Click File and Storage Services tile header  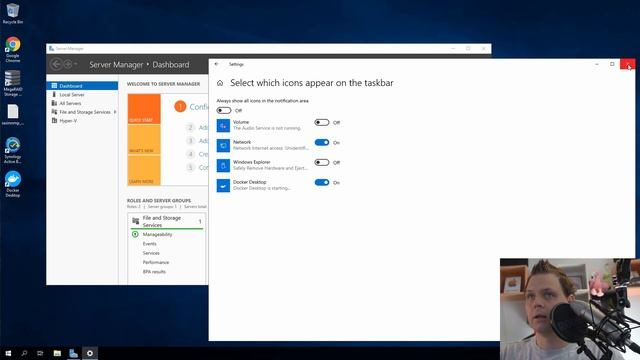[167, 221]
